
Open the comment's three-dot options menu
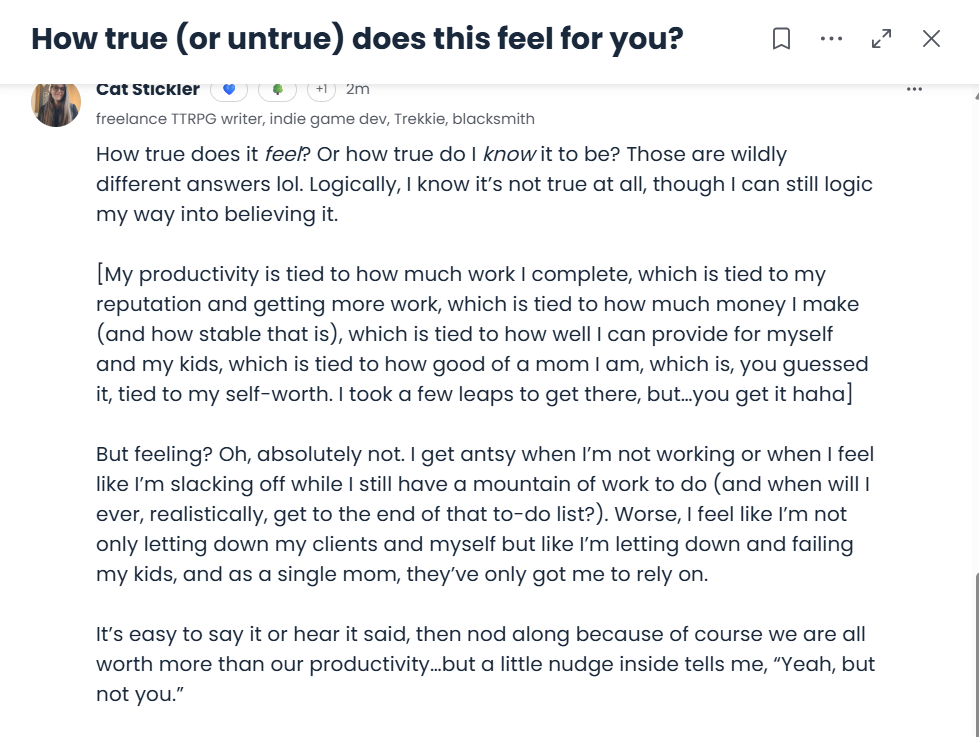914,89
